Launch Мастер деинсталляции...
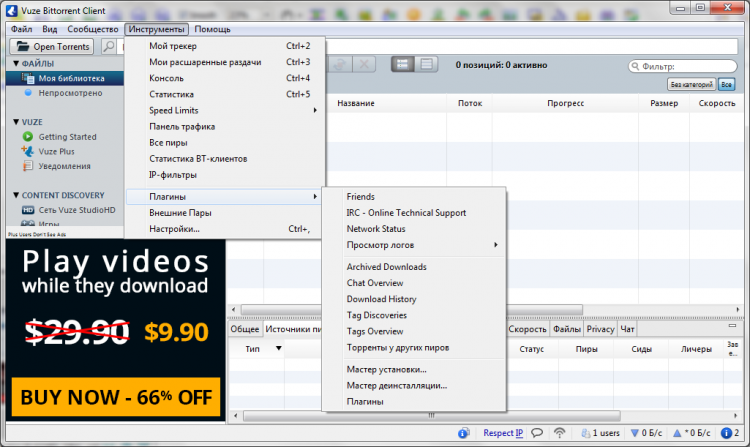Viewport: 750px width, 447px height. pos(414,385)
